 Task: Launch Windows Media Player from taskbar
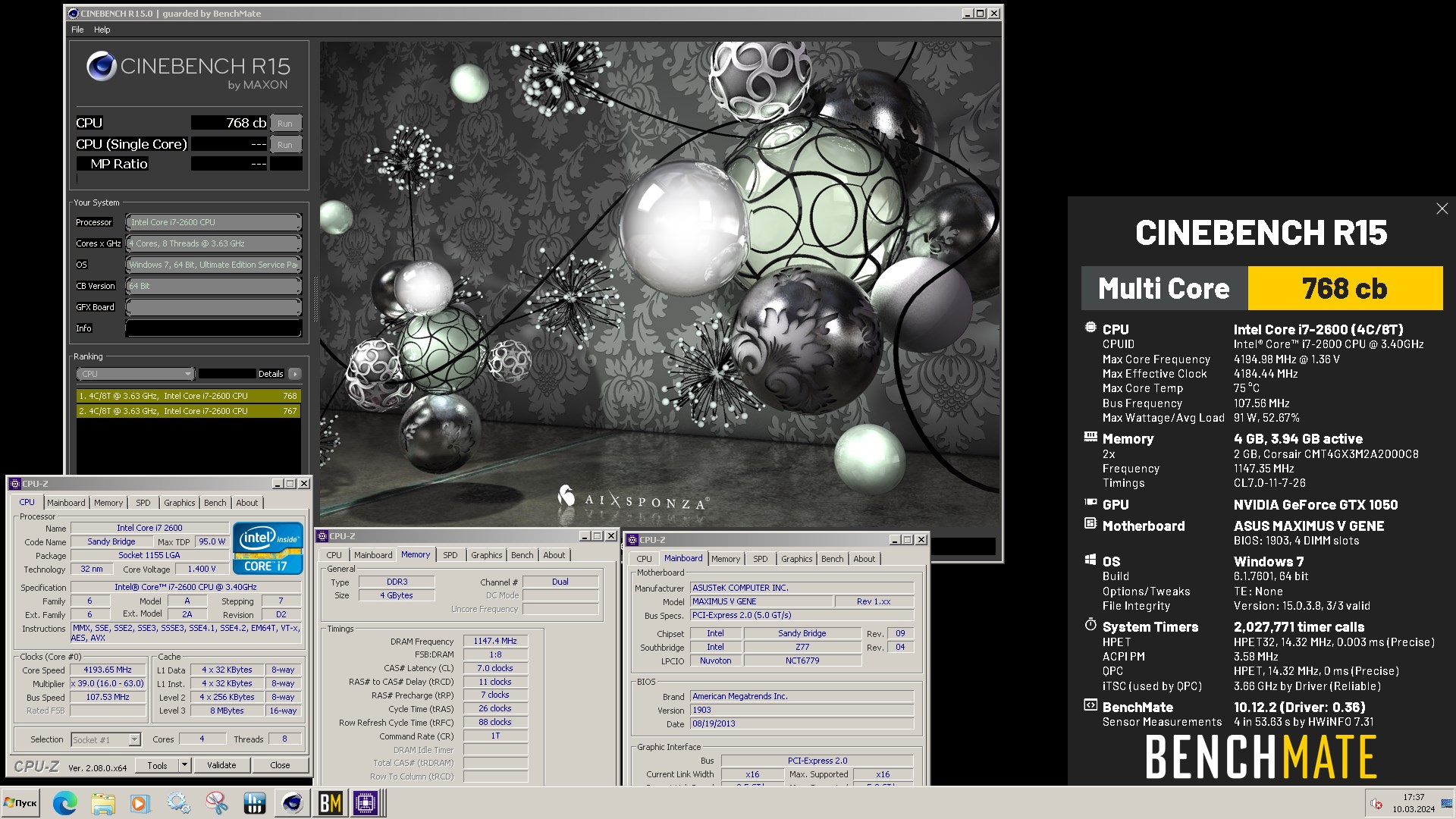click(x=140, y=803)
